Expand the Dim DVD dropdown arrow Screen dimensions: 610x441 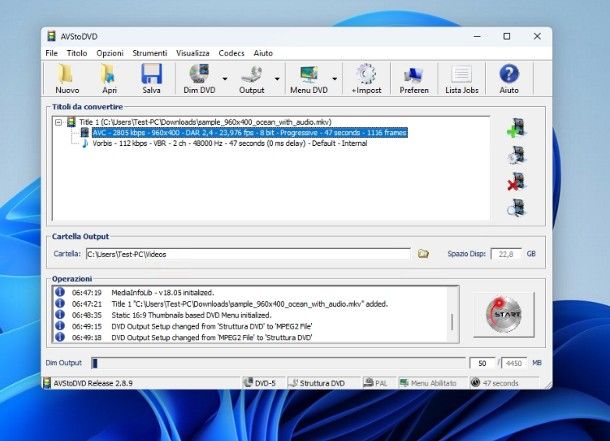click(224, 78)
